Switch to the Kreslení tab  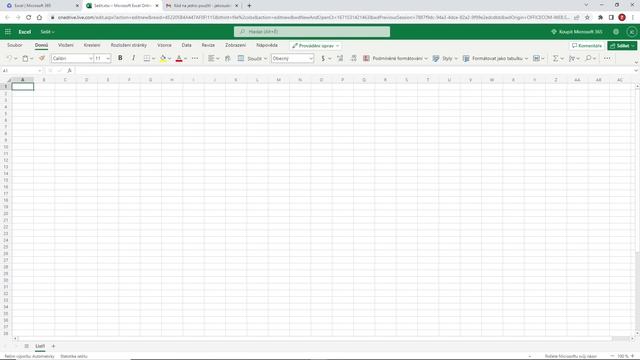(x=92, y=45)
